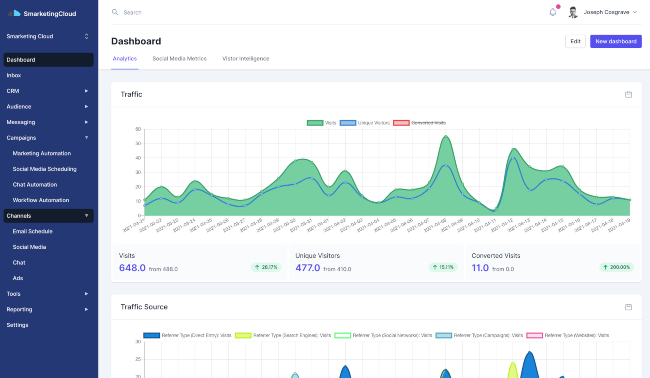Click the Traffic Source card title
650x378 pixels.
pos(144,307)
